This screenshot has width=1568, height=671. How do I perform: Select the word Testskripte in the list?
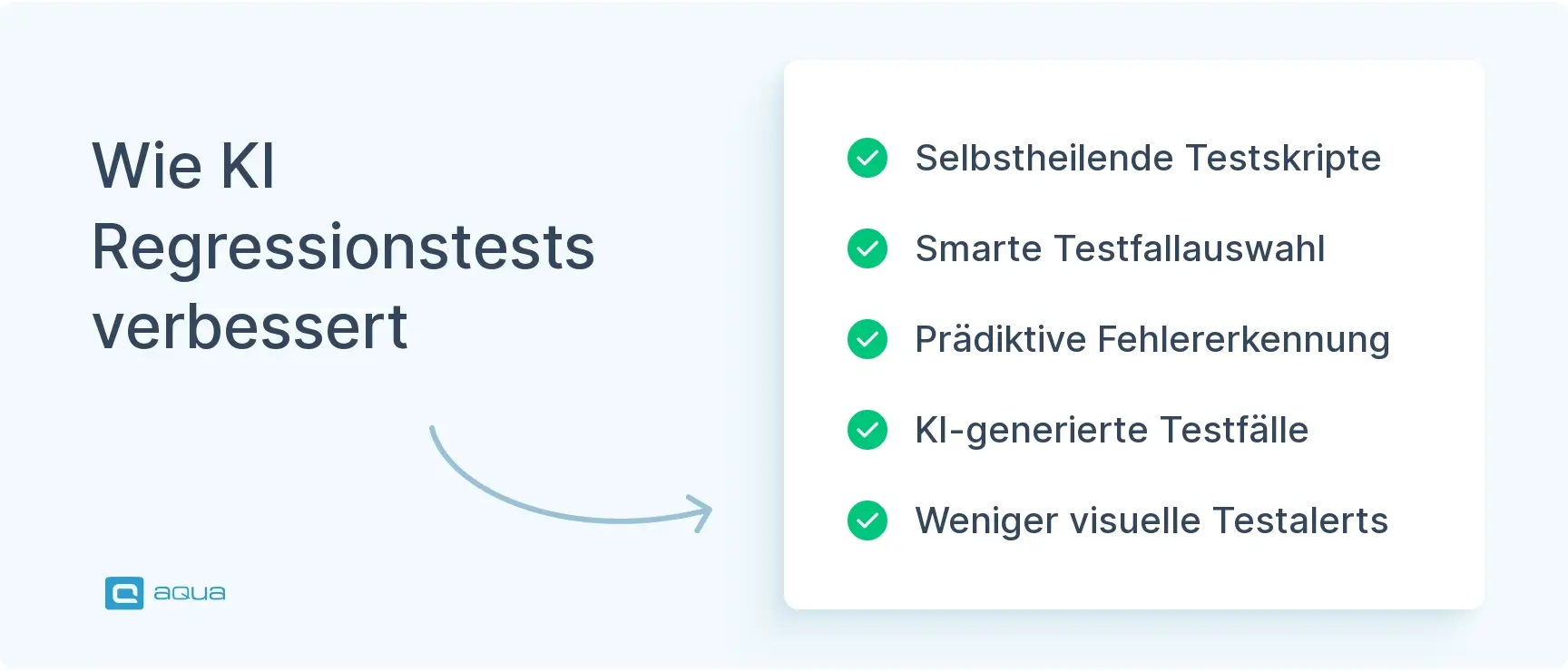coord(1283,158)
